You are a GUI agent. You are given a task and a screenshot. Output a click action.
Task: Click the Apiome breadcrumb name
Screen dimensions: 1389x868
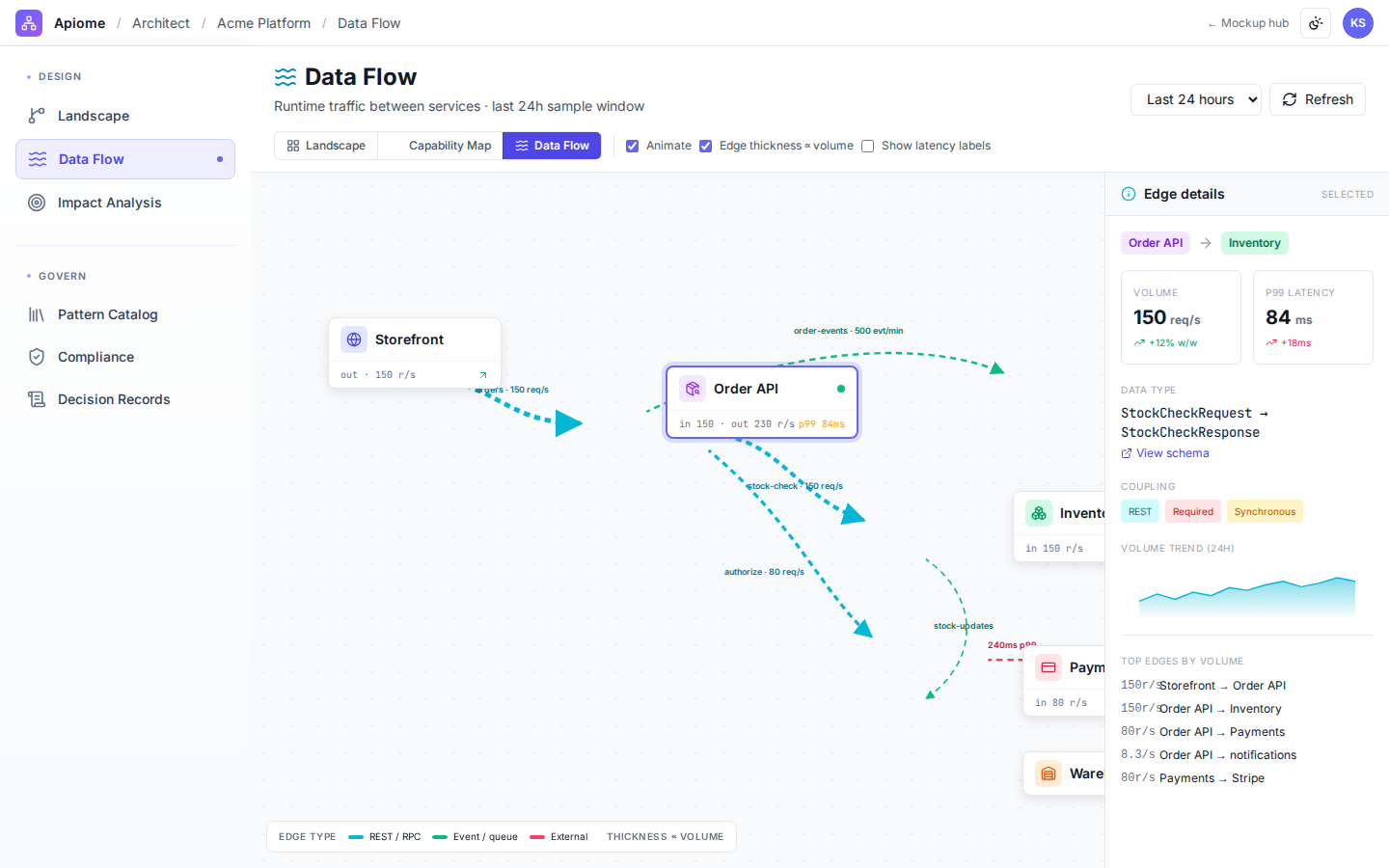(x=80, y=23)
